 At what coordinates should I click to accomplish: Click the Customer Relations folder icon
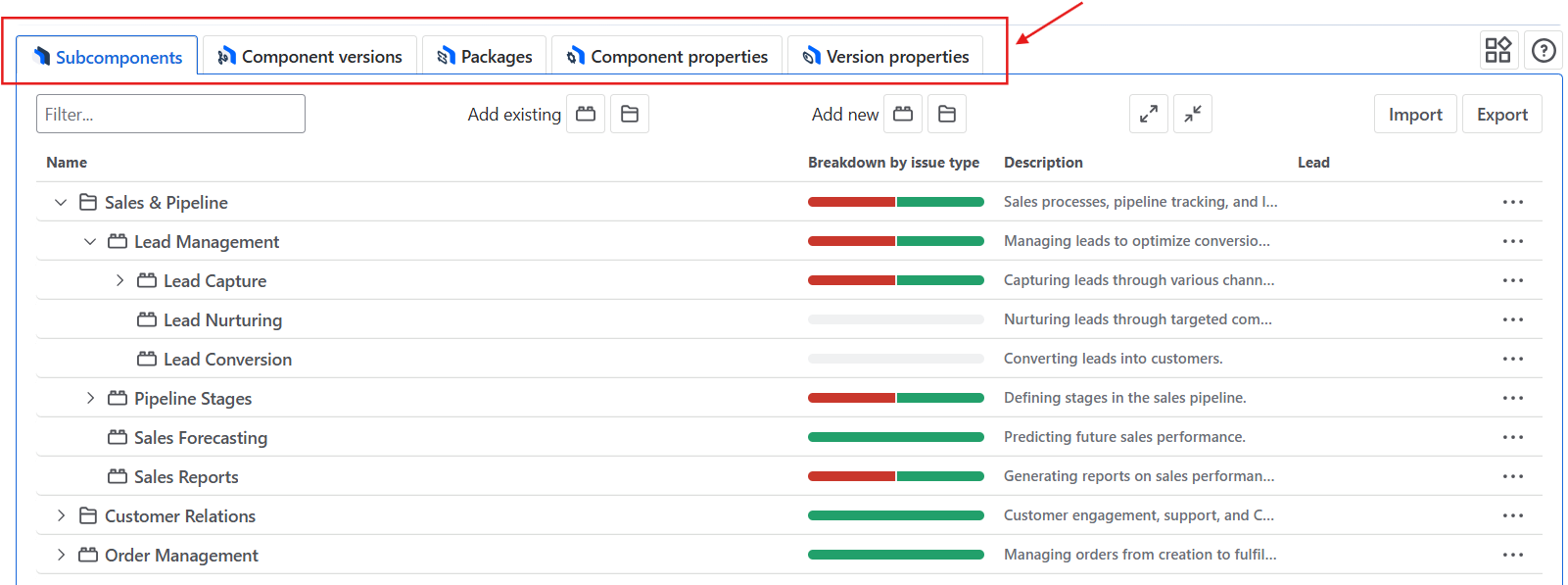click(x=88, y=515)
